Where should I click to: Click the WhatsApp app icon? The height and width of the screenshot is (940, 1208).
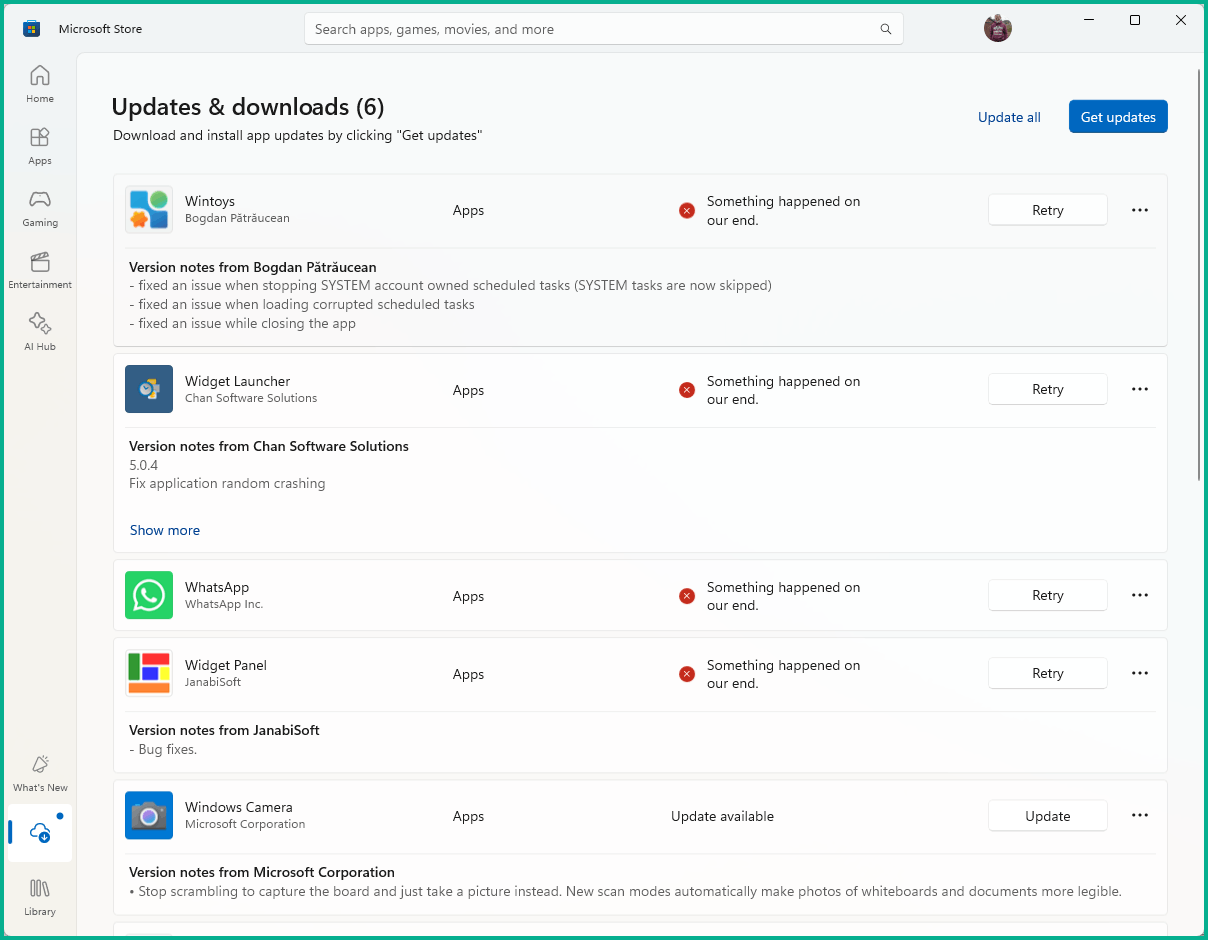click(149, 595)
